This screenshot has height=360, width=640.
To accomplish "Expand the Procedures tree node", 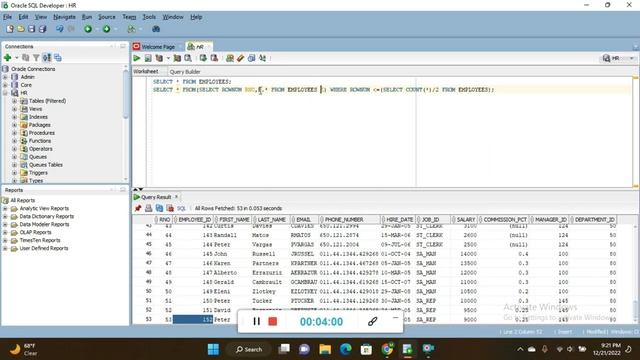I will click(x=14, y=133).
